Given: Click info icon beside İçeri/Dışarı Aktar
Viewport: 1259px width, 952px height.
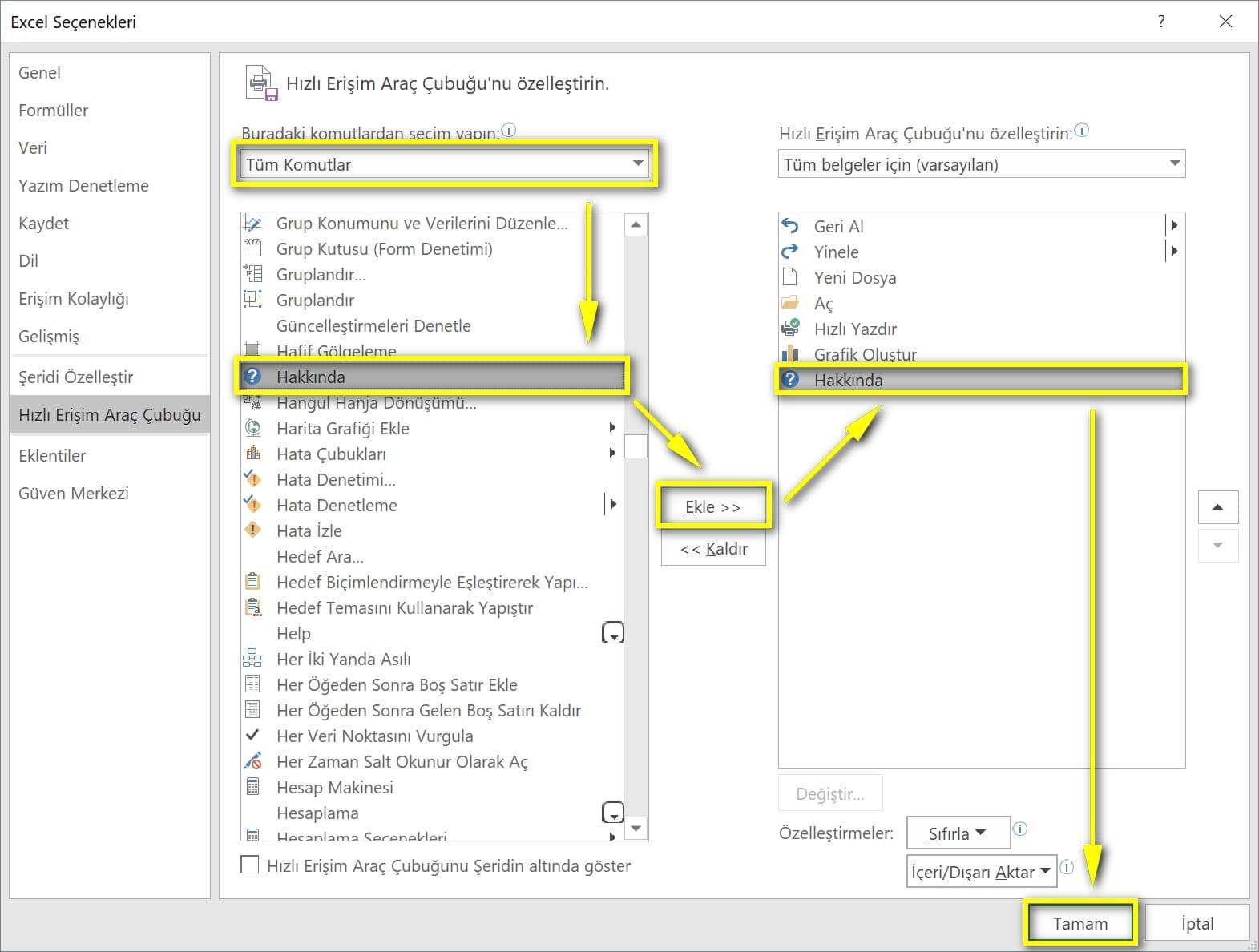Looking at the screenshot, I should pos(1067,867).
